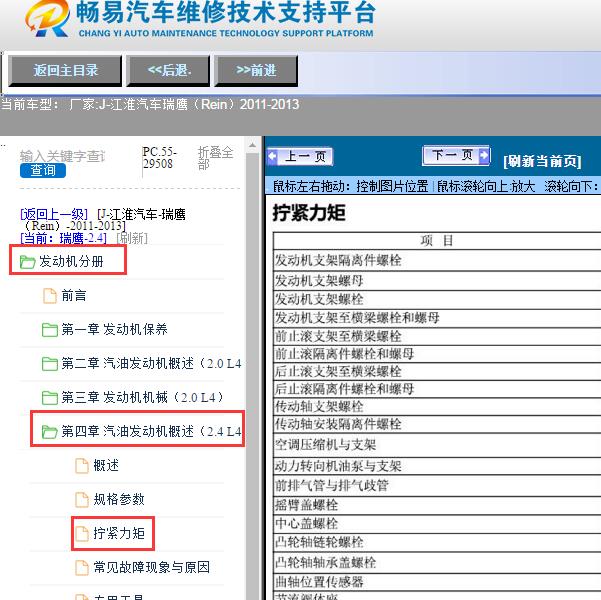Select the 动力转向机油泵与支架 row
Screen dimensions: 601x600
(x=437, y=466)
